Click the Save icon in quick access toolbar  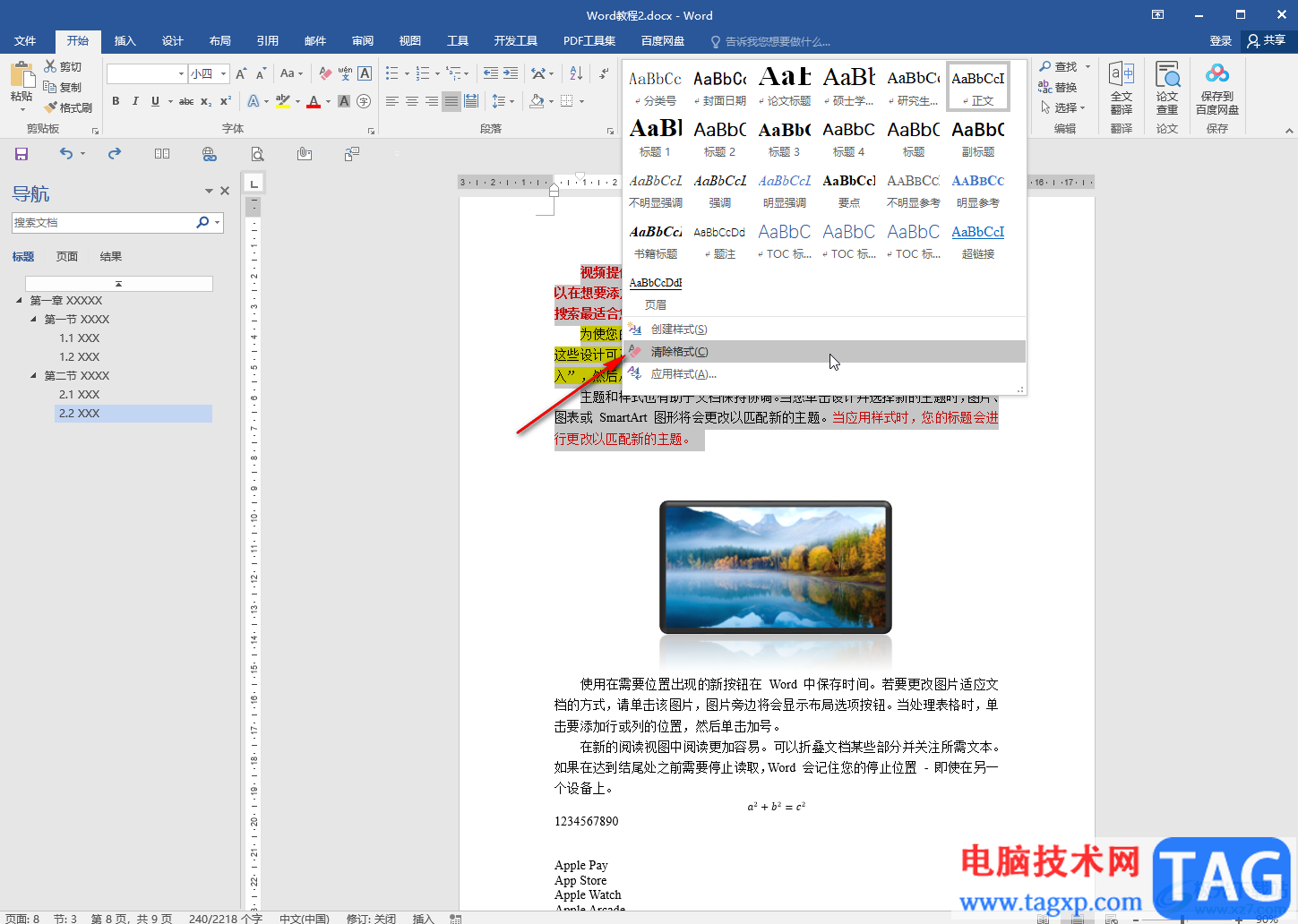pyautogui.click(x=21, y=154)
